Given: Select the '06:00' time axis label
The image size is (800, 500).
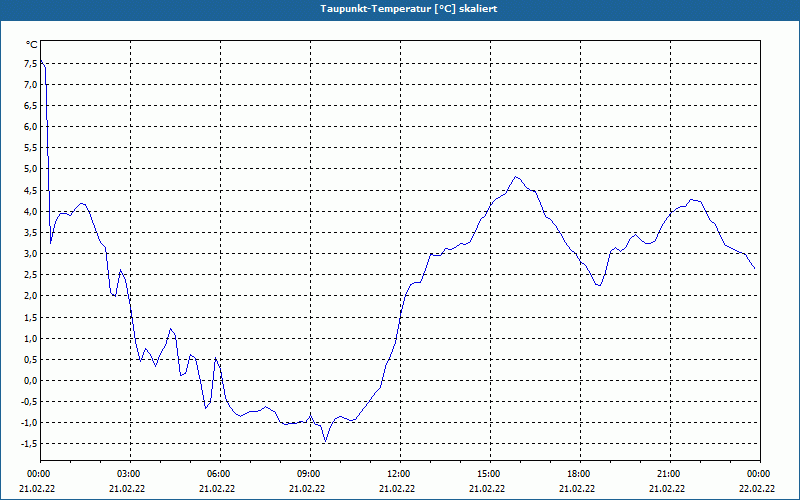Looking at the screenshot, I should pyautogui.click(x=220, y=474).
